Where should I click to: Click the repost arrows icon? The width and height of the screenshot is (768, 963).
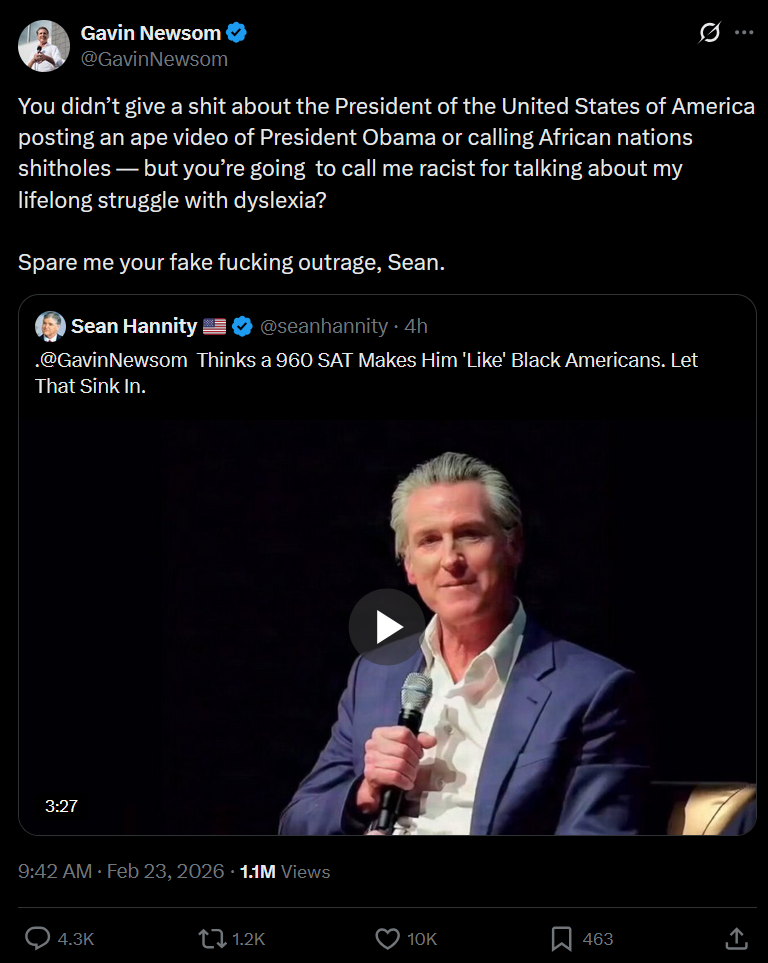click(212, 938)
